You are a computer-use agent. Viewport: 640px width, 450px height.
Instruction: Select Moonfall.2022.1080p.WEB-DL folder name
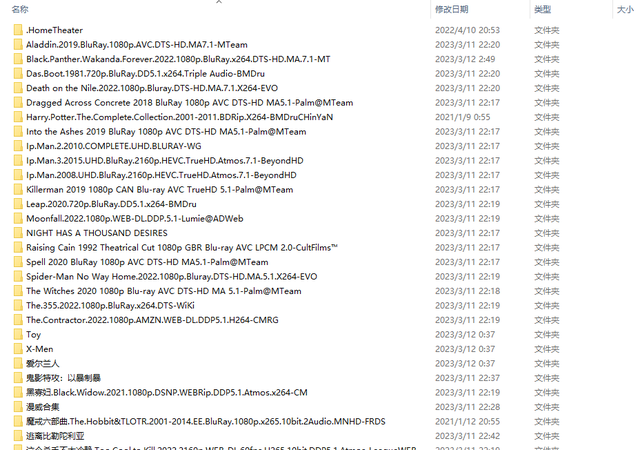click(x=135, y=218)
